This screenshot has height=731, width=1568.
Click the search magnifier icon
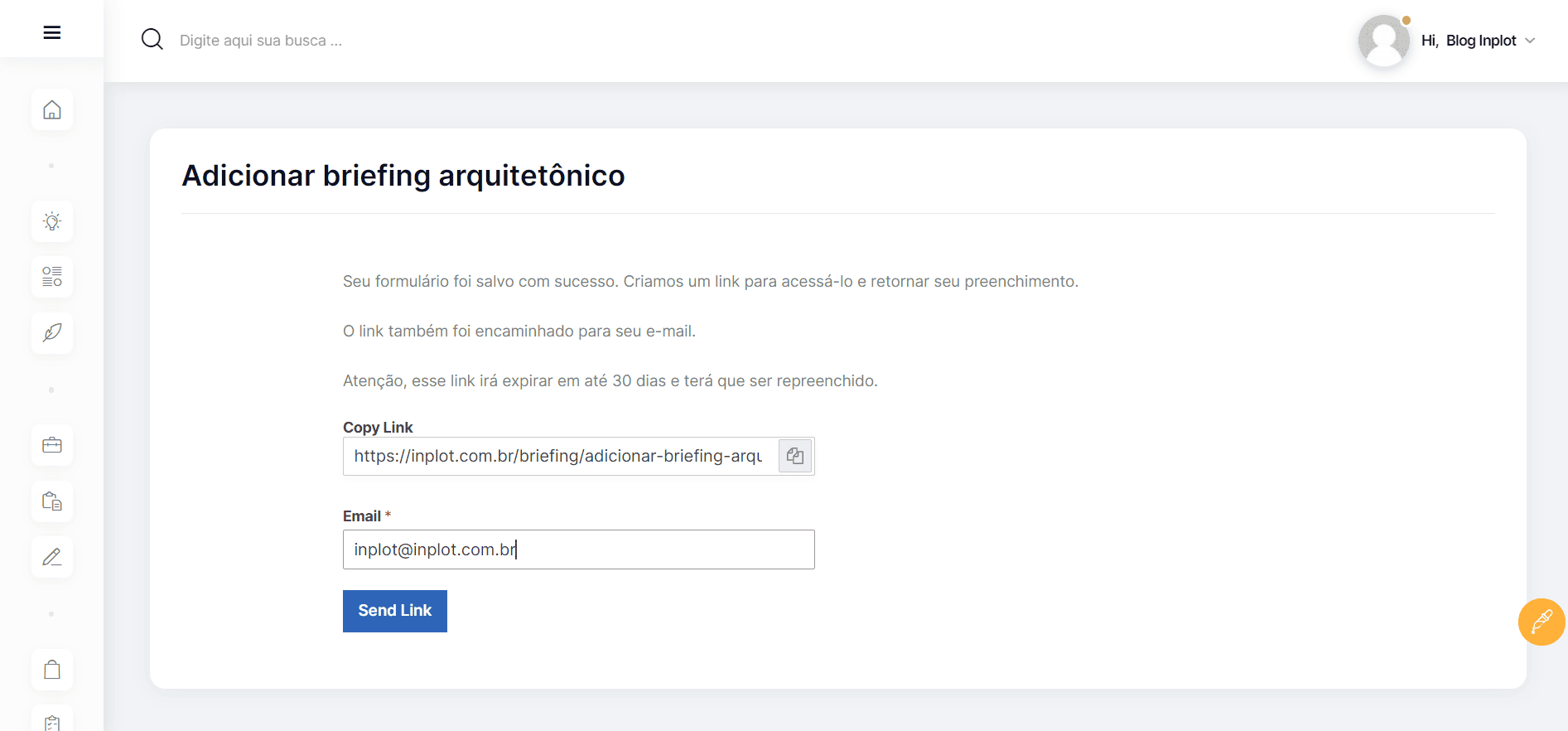152,39
